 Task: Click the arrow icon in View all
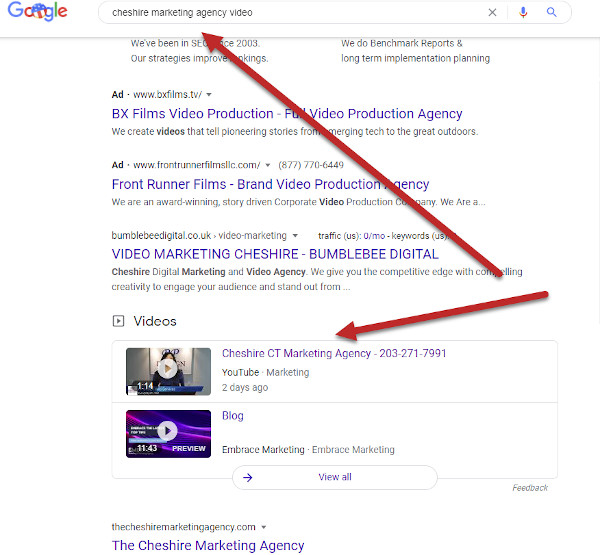[248, 477]
